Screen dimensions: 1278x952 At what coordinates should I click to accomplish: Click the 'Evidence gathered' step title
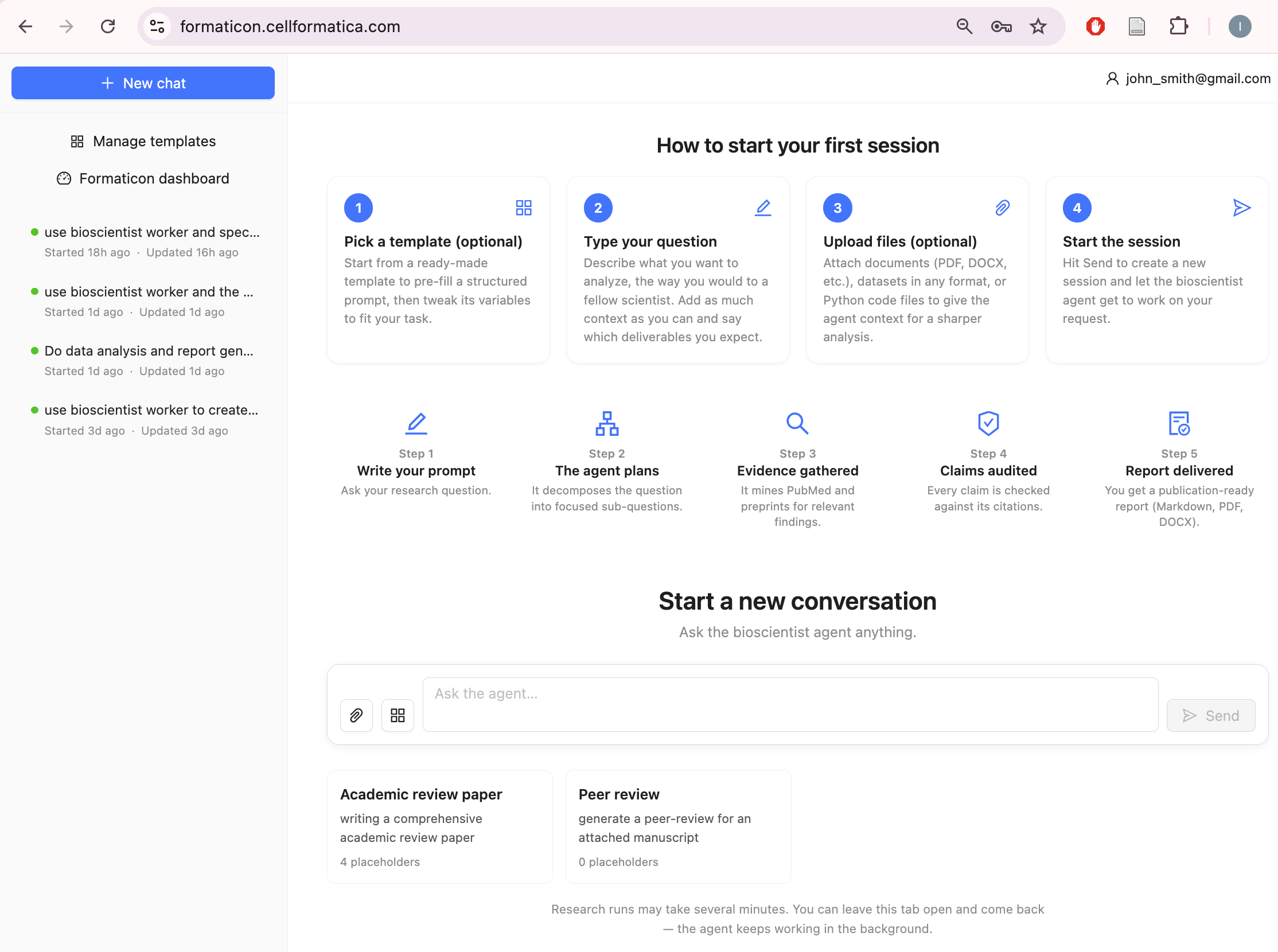[798, 471]
